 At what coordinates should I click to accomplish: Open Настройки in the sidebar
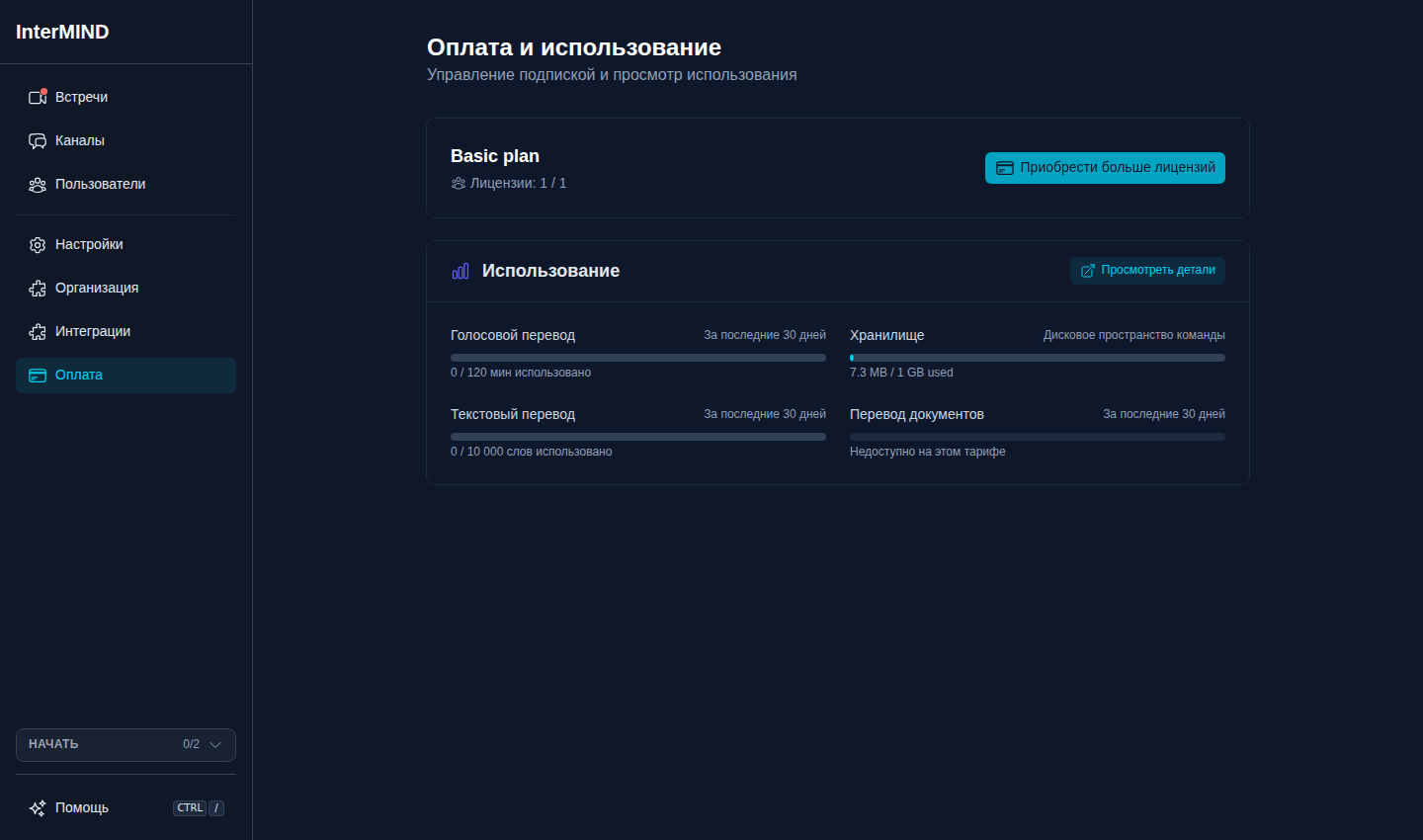tap(126, 244)
